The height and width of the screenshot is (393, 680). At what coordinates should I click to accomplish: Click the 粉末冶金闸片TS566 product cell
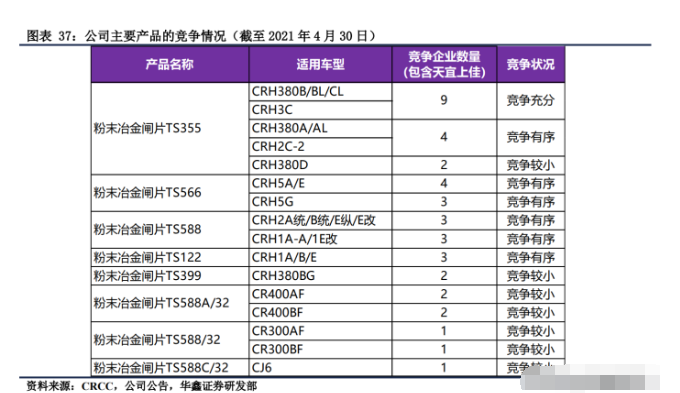(x=170, y=193)
